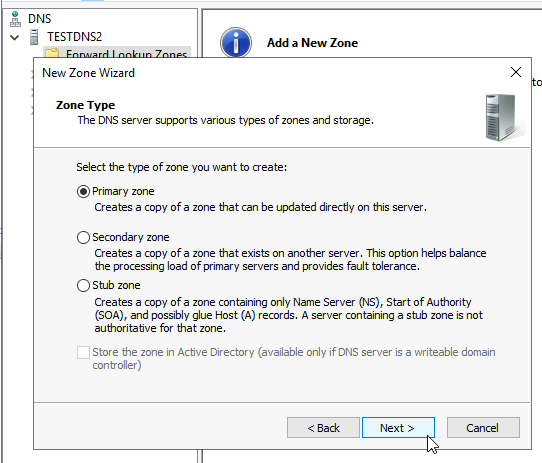Screen dimensions: 542x463
Task: Select TESTDNS2 in the tree
Action: (x=74, y=37)
